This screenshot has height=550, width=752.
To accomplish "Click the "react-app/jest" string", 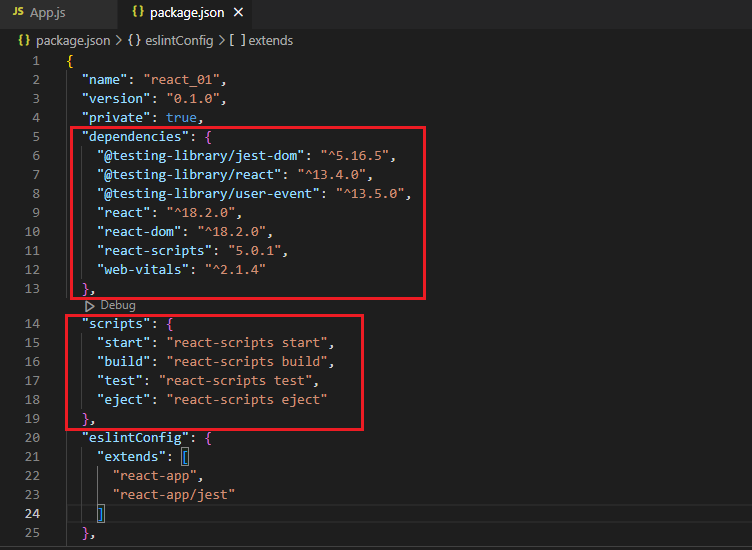I will coord(174,494).
